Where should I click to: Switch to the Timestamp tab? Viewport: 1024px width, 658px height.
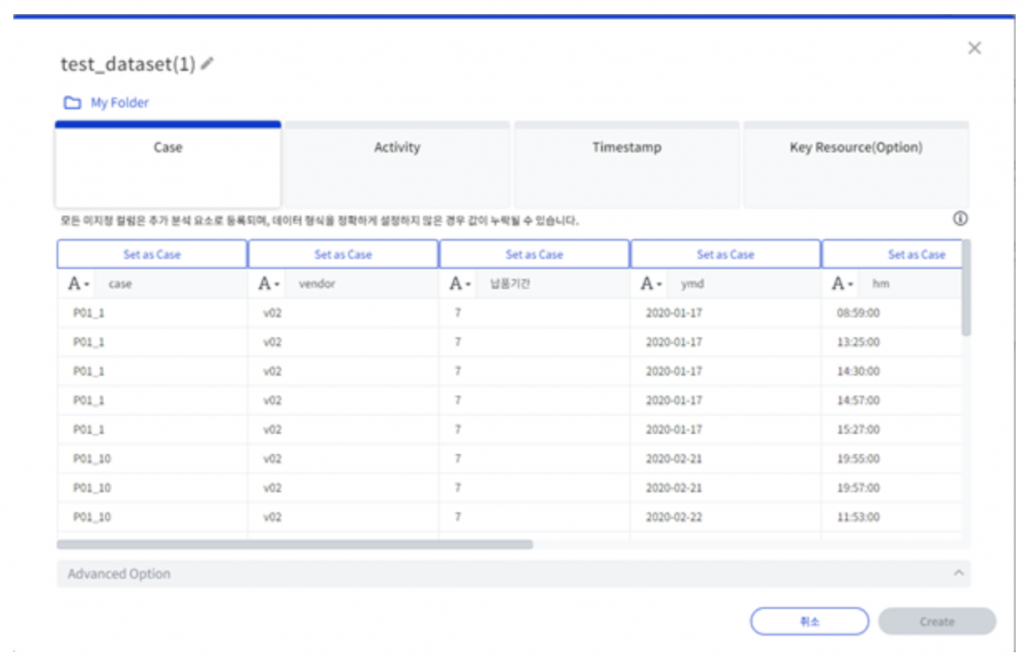point(626,148)
